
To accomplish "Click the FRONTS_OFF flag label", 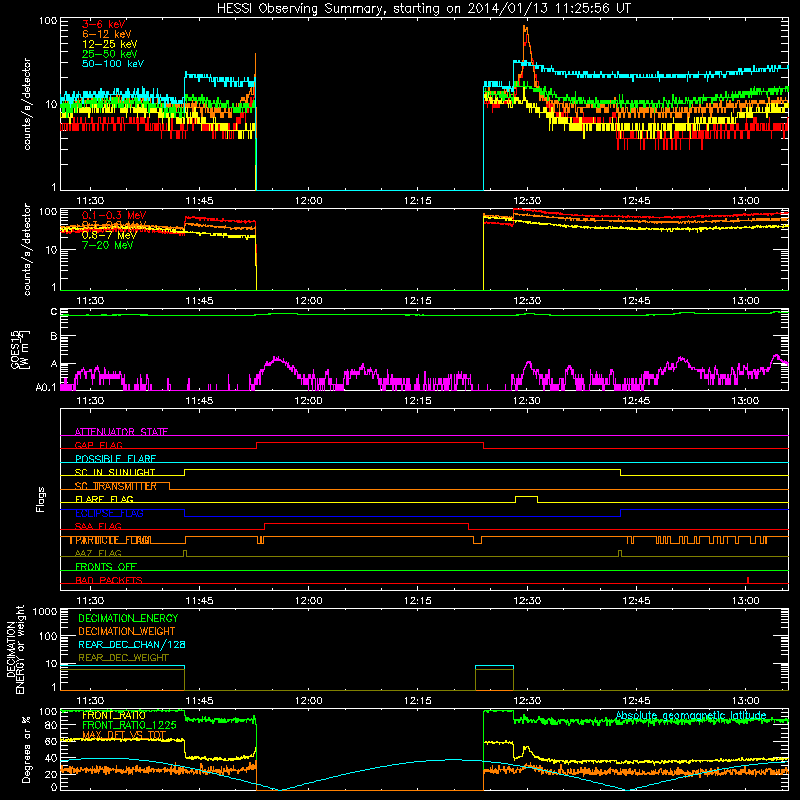I will pyautogui.click(x=106, y=566).
